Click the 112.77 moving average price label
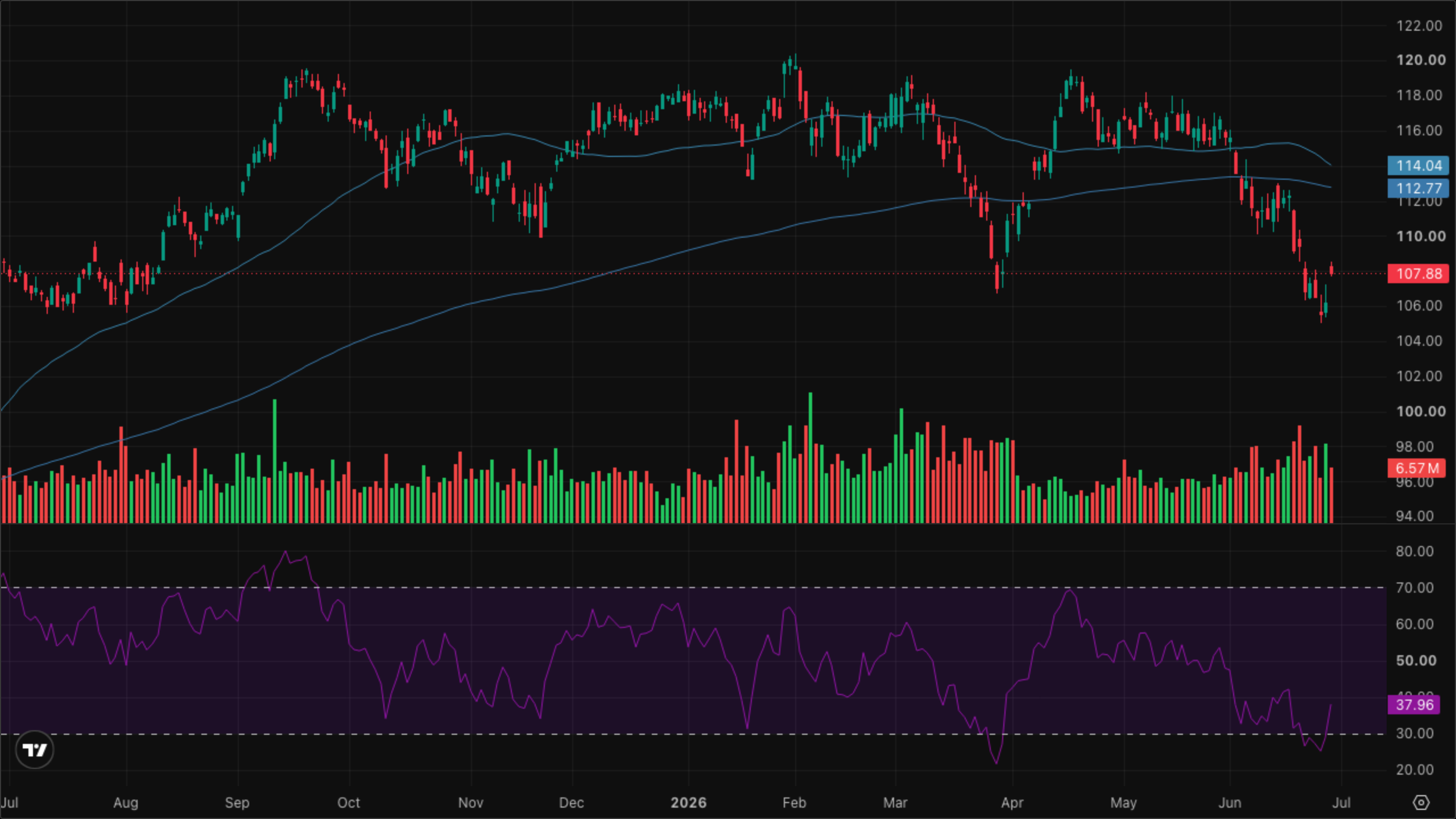 coord(1418,188)
